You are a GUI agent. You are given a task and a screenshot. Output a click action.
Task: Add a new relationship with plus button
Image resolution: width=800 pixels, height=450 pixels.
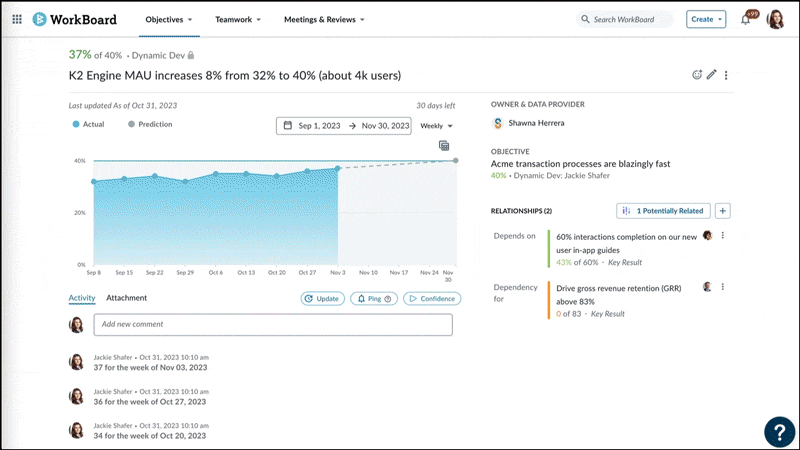click(722, 211)
